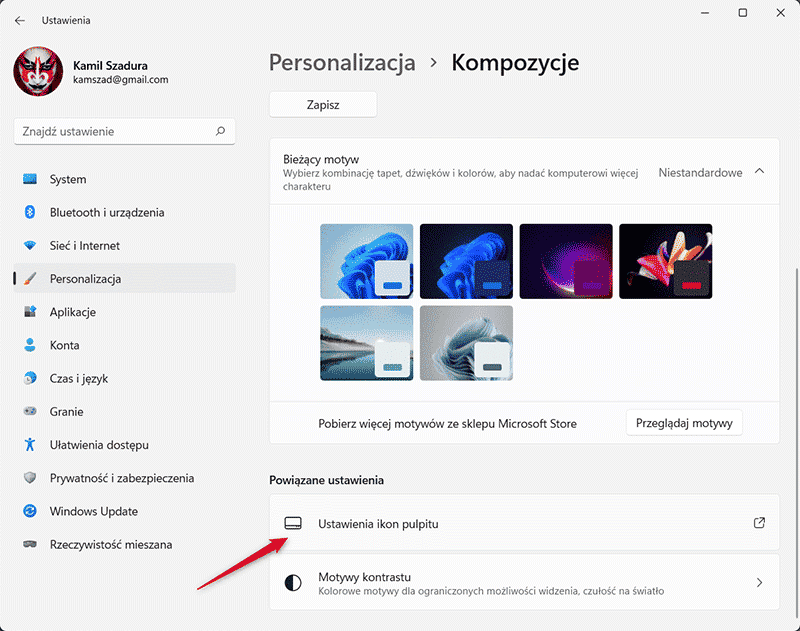
Task: Click the Aplikacje icon
Action: [x=30, y=312]
